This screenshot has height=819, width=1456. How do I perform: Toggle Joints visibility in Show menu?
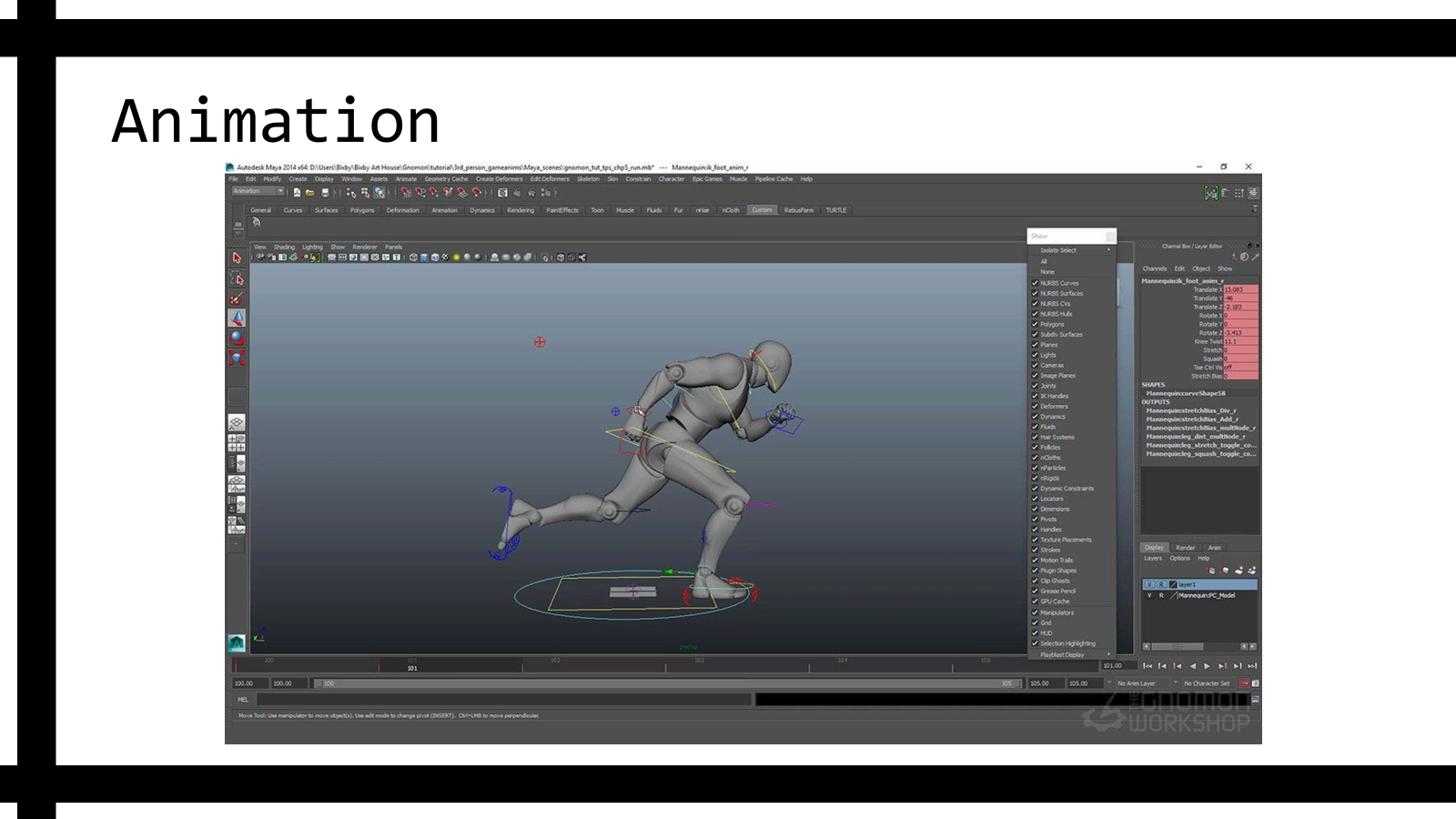(x=1035, y=386)
